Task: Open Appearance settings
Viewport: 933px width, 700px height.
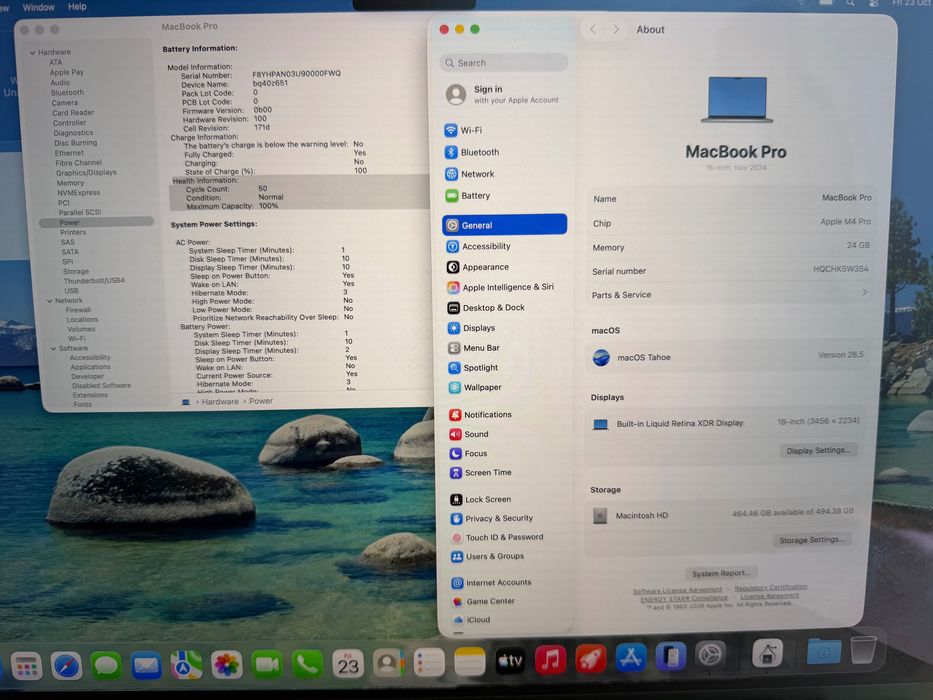Action: (x=478, y=267)
